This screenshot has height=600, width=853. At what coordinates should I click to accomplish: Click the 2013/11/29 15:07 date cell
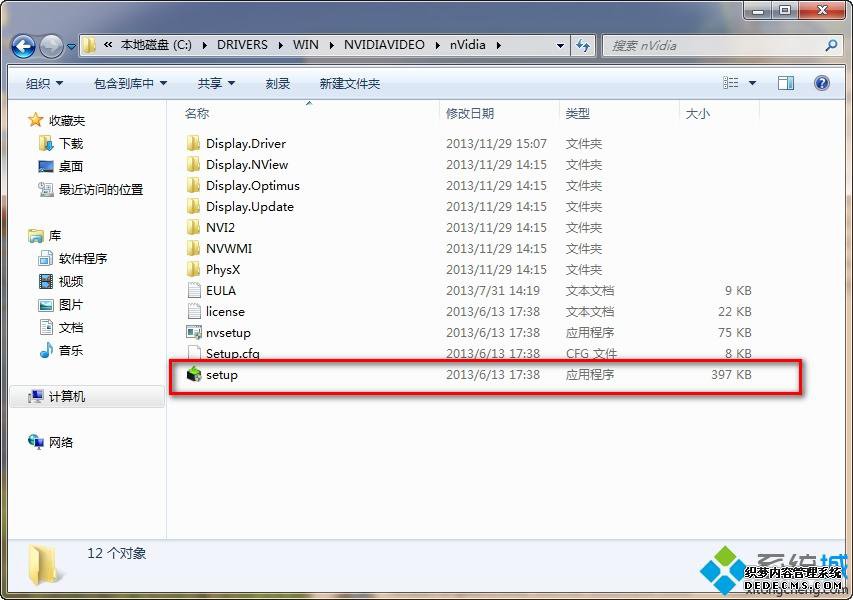click(x=496, y=144)
